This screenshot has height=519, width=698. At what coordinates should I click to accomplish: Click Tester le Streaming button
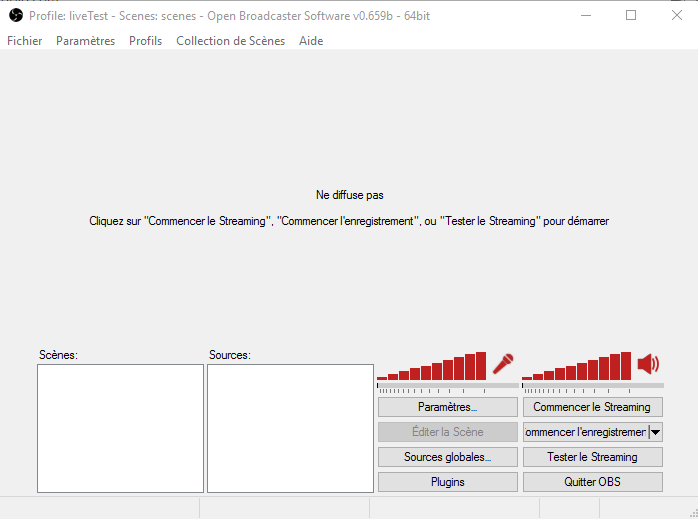point(592,457)
